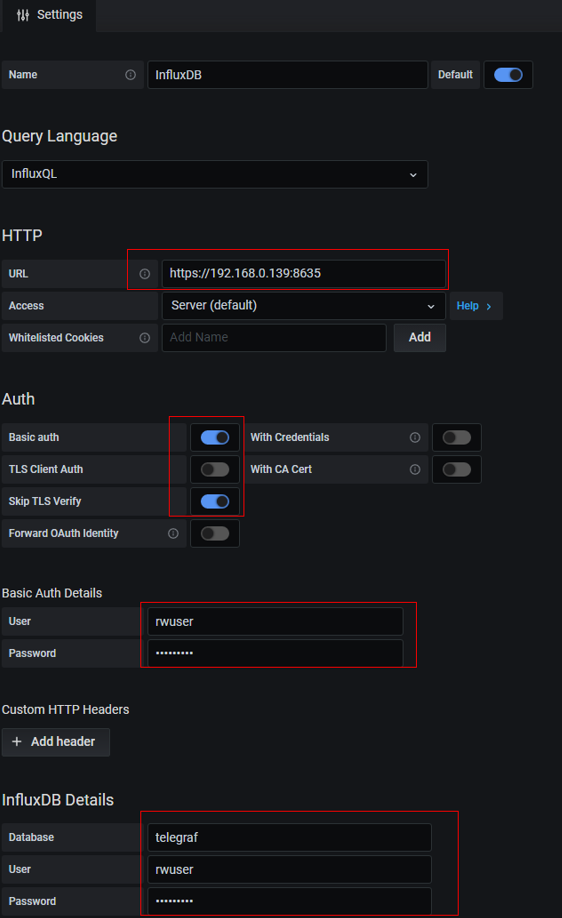562x918 pixels.
Task: Click the With Credentials info icon
Action: [415, 437]
